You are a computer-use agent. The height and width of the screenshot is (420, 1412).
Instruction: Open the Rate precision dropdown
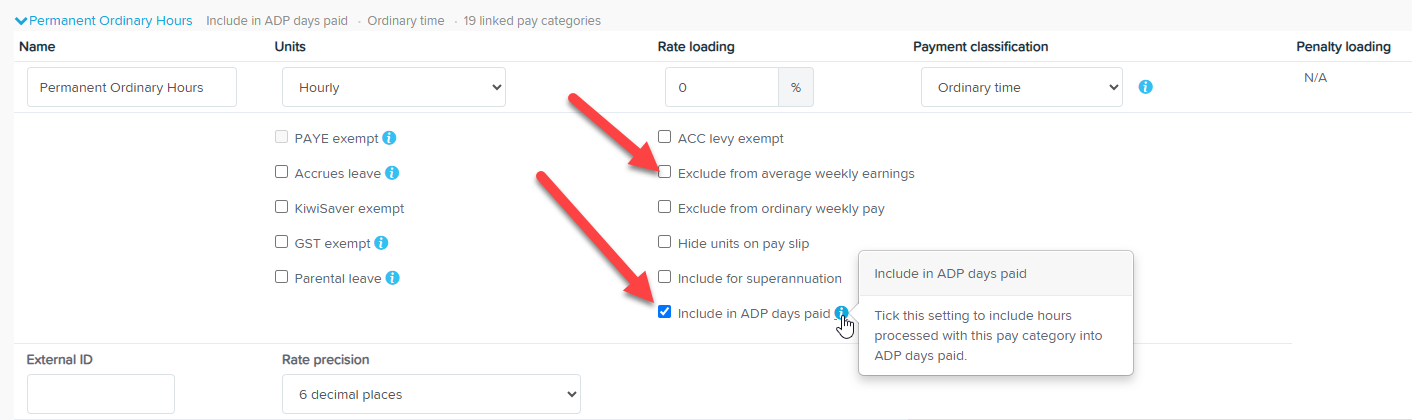click(431, 394)
